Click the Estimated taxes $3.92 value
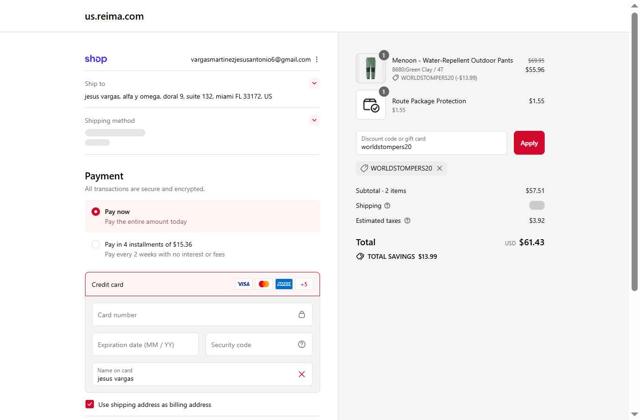The height and width of the screenshot is (420, 640). coord(537,220)
